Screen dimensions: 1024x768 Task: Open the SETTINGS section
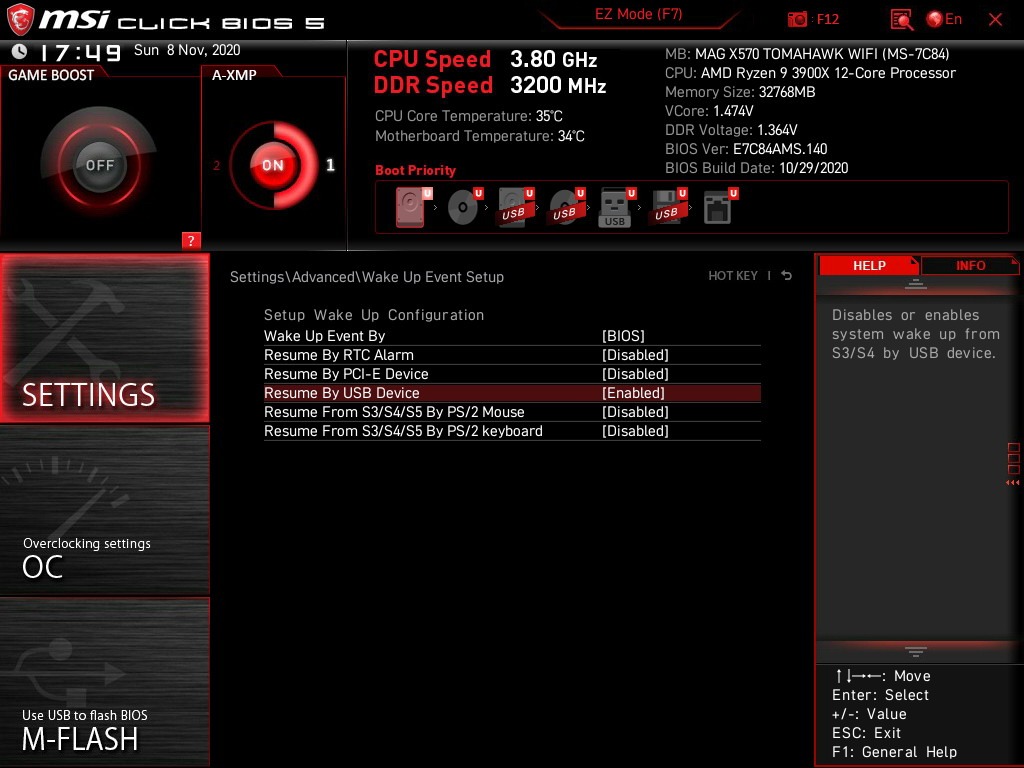click(104, 338)
